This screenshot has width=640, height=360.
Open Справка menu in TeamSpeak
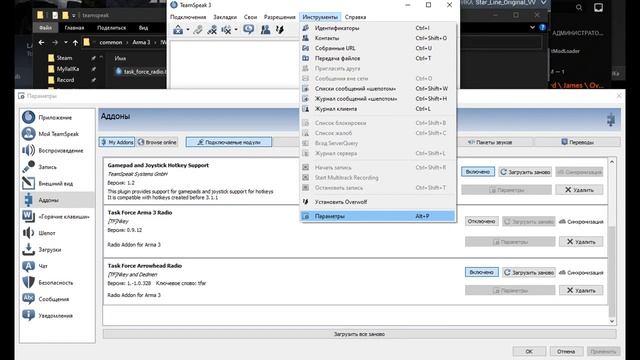(x=356, y=17)
